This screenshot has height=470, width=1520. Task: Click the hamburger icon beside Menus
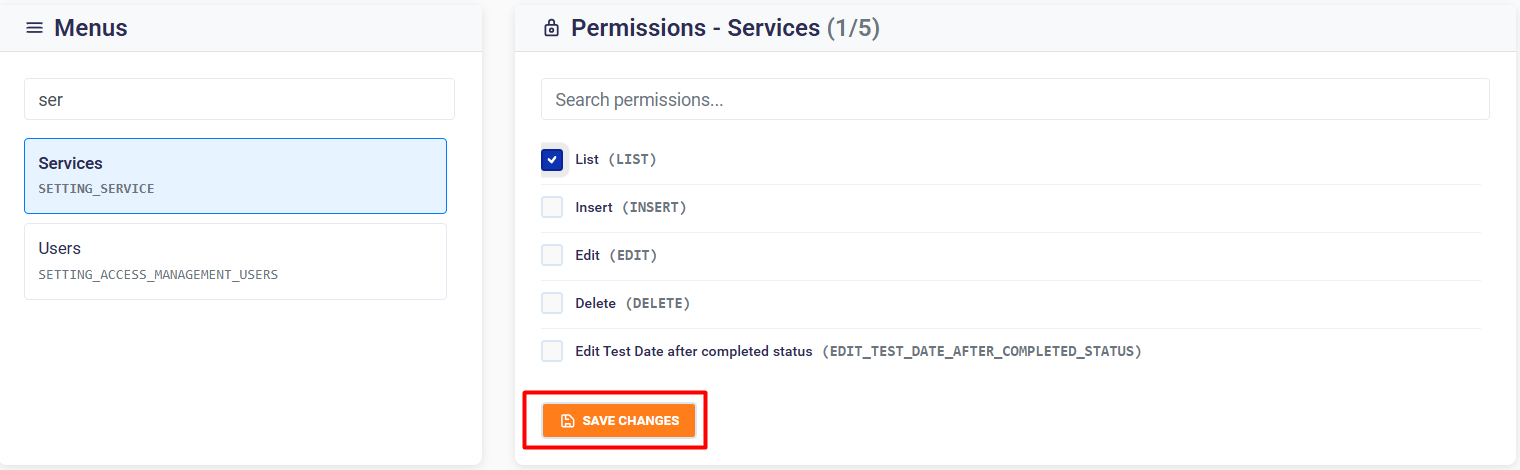(x=34, y=28)
